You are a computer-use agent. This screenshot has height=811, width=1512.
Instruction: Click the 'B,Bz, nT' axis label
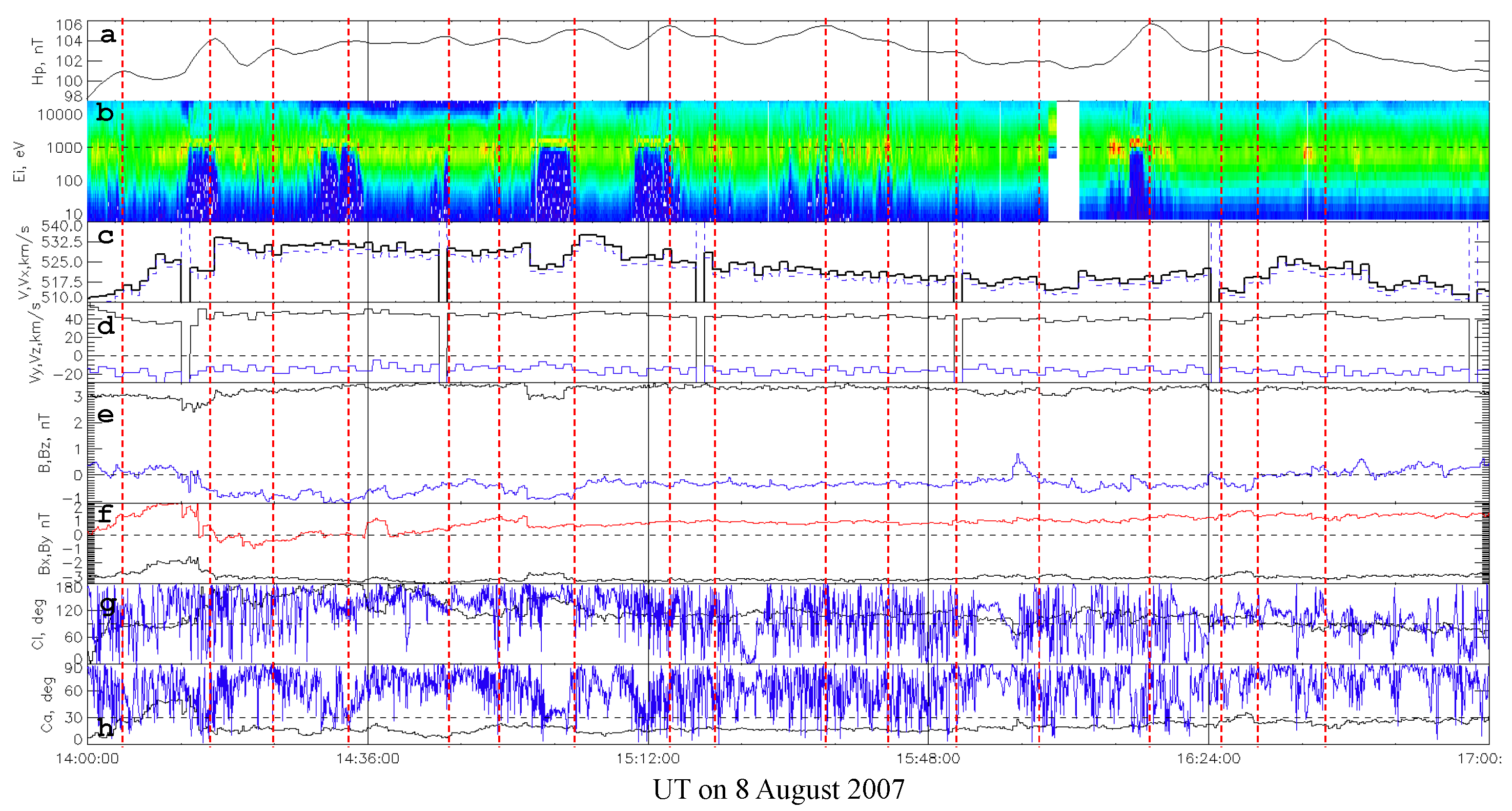[x=44, y=443]
